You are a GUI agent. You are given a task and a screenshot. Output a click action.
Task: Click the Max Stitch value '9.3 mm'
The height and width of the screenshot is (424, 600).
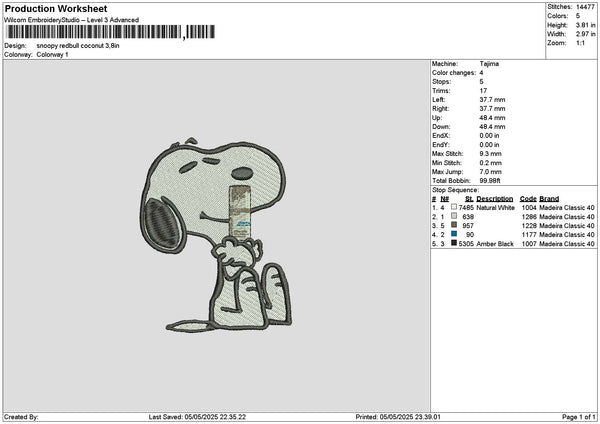click(x=491, y=154)
